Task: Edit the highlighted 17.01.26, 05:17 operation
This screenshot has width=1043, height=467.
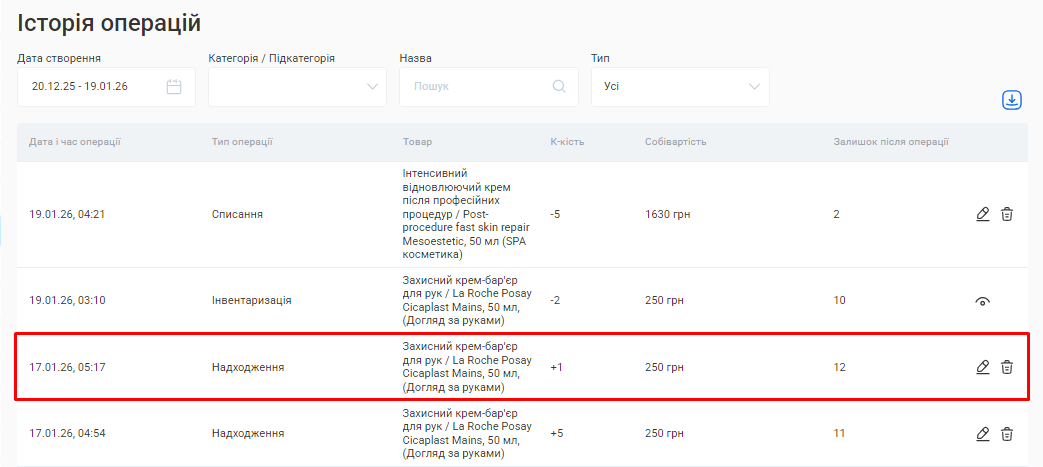Action: point(983,367)
